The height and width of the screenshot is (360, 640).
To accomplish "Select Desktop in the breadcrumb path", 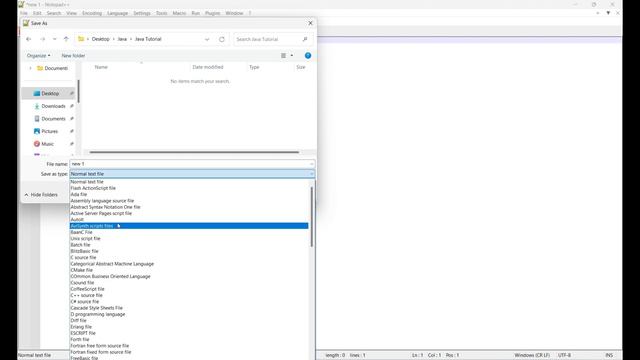I will point(100,39).
